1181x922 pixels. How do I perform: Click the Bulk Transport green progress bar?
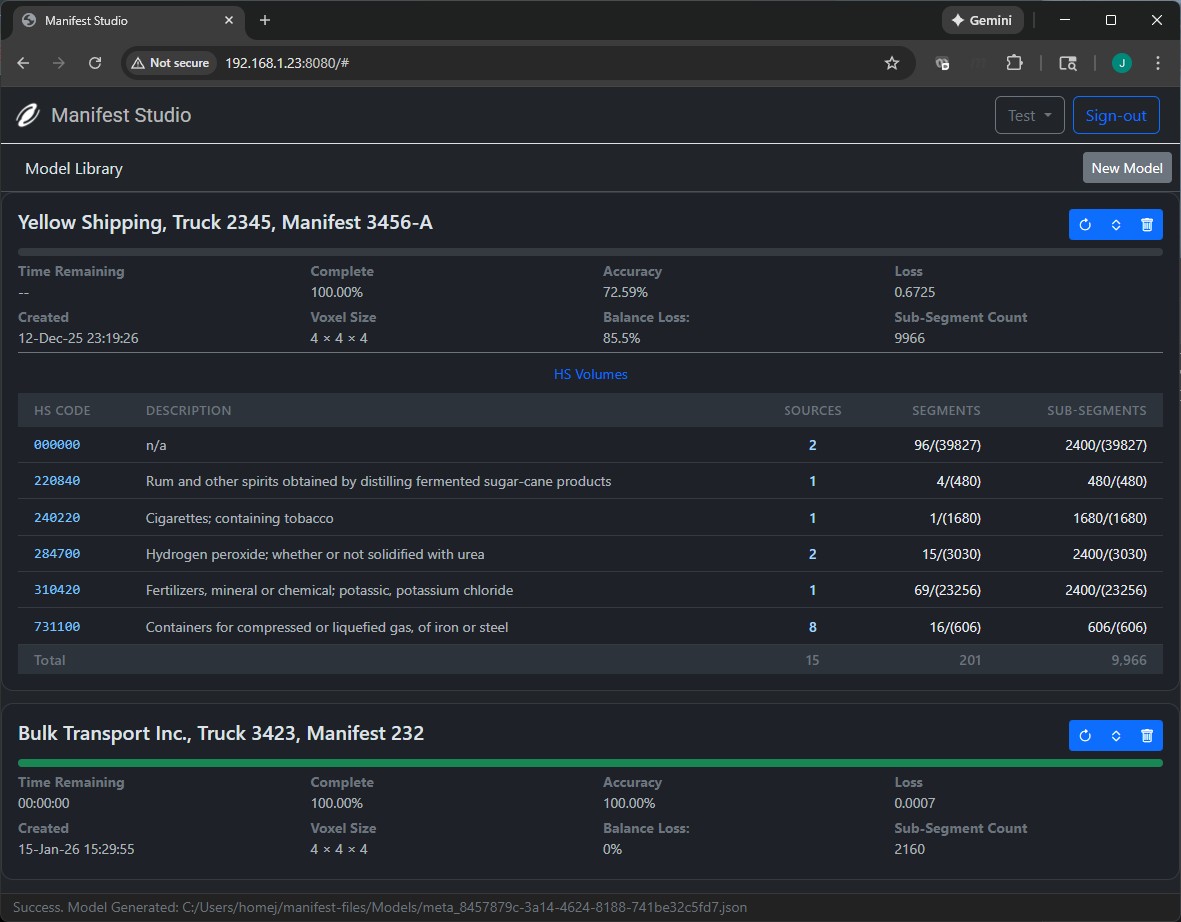[x=590, y=763]
